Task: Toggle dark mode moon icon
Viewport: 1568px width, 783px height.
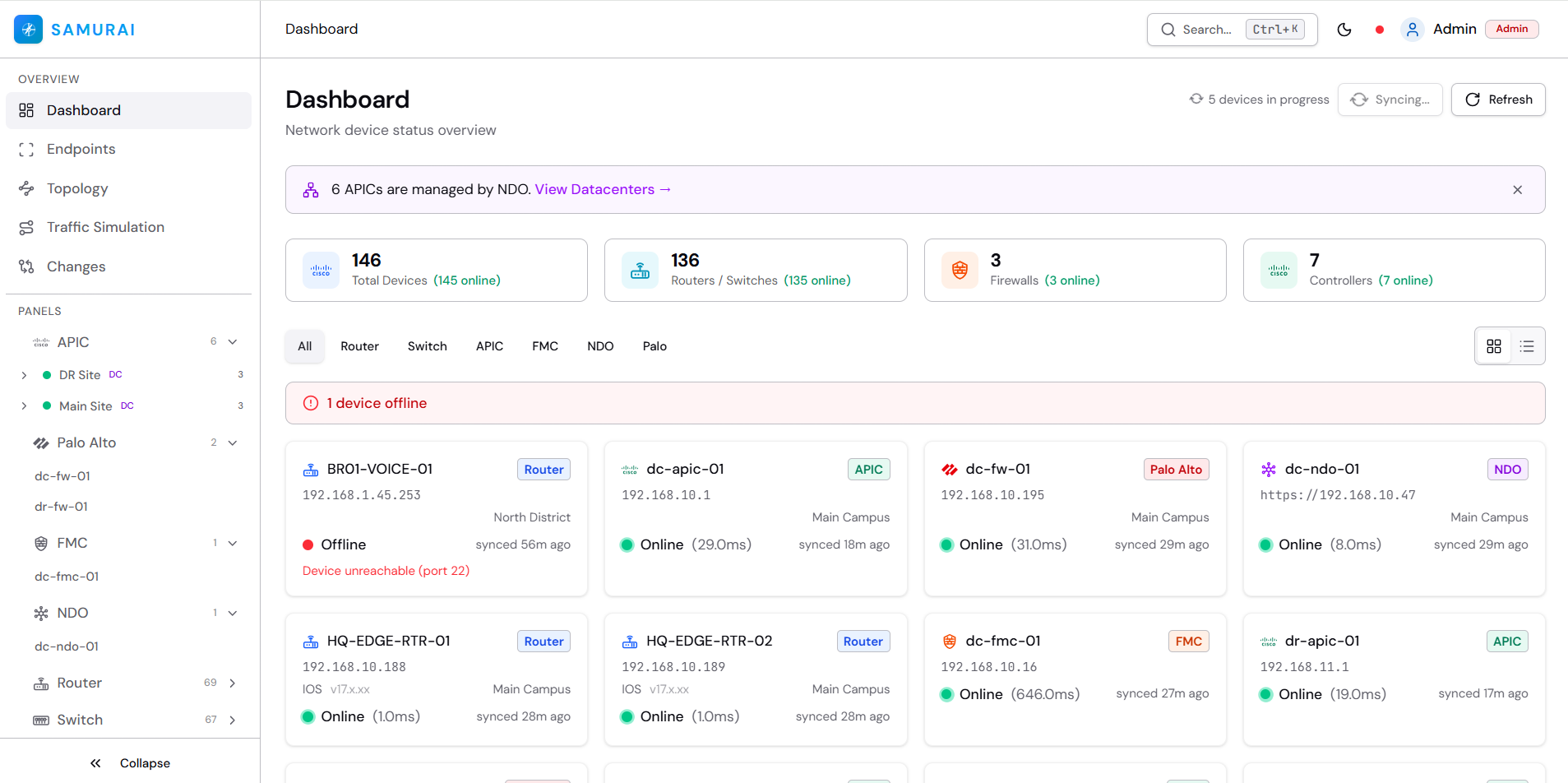Action: (1344, 30)
